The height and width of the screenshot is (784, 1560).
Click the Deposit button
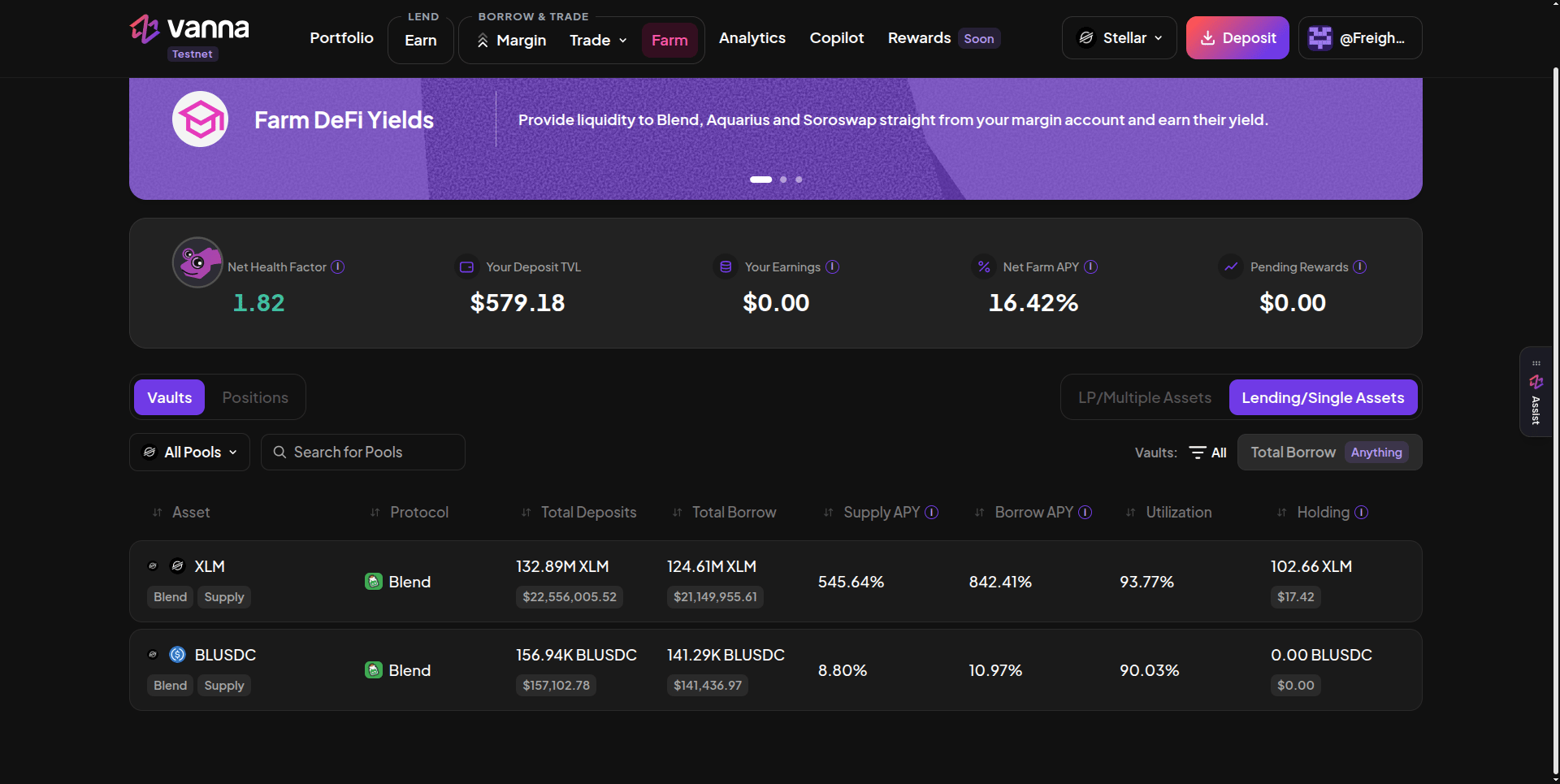click(x=1237, y=38)
